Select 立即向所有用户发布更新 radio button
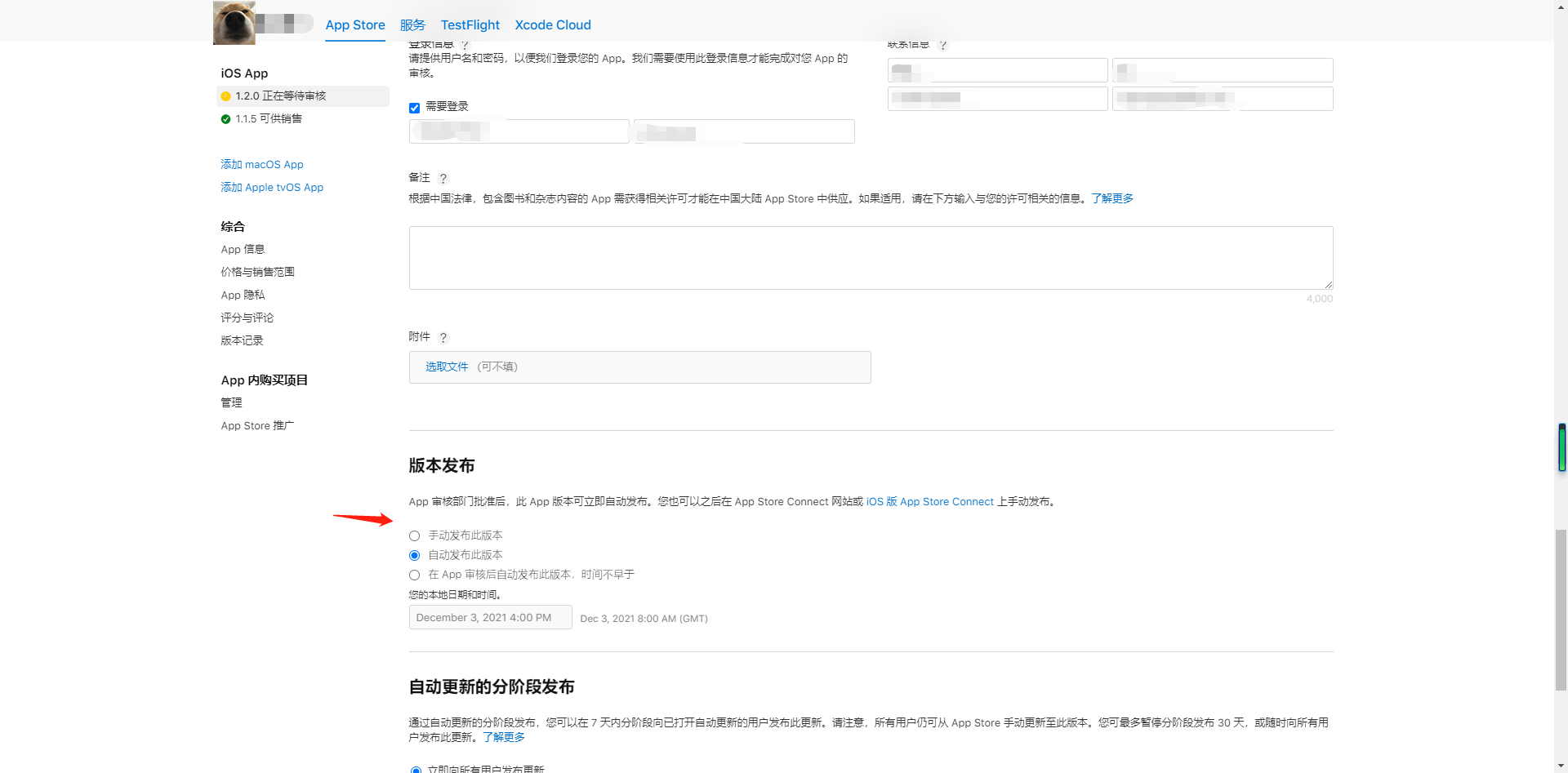1568x773 pixels. click(x=416, y=770)
